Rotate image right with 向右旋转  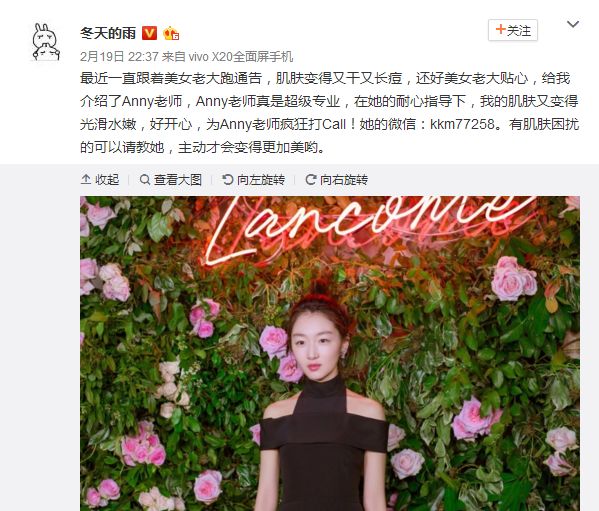(x=337, y=179)
